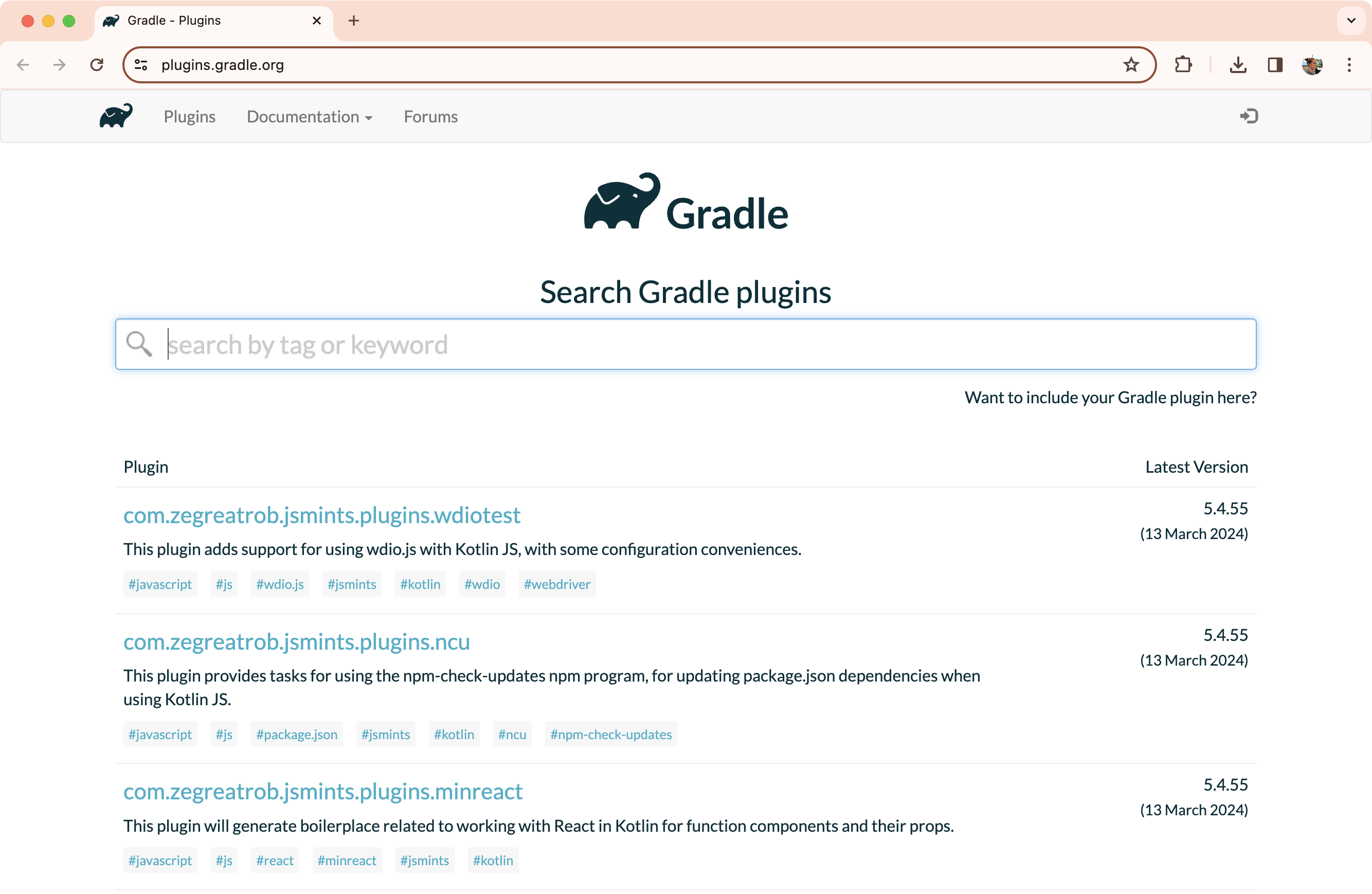Filter by #npm-check-updates tag
Image resolution: width=1372 pixels, height=894 pixels.
pyautogui.click(x=611, y=734)
